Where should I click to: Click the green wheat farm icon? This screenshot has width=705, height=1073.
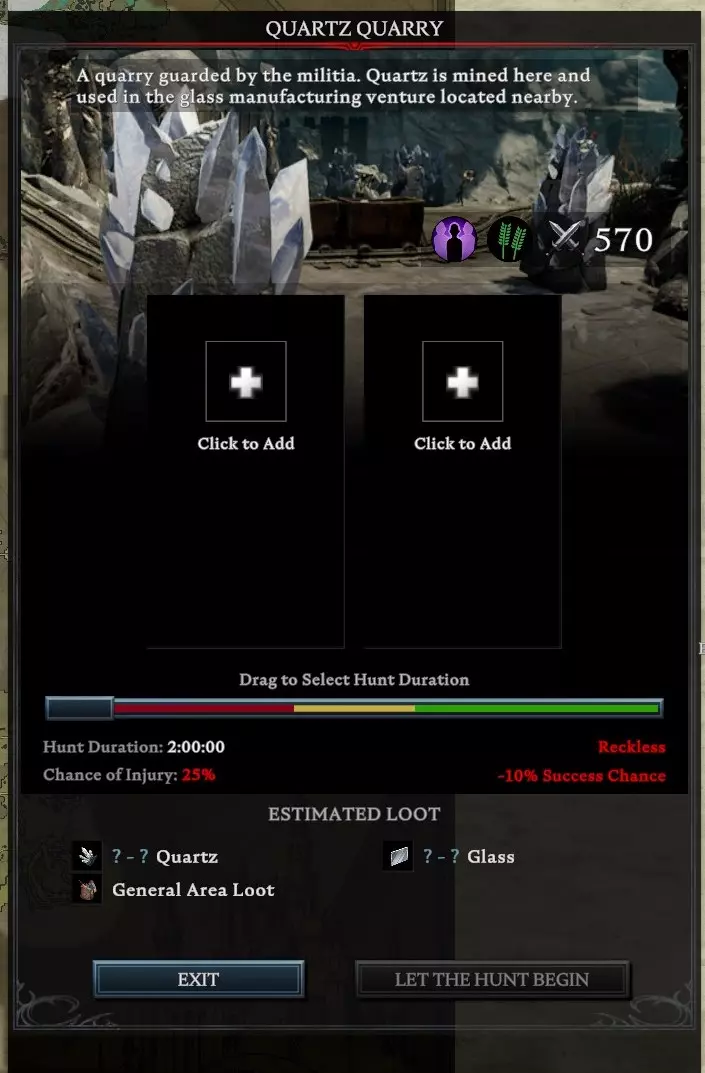[x=509, y=239]
